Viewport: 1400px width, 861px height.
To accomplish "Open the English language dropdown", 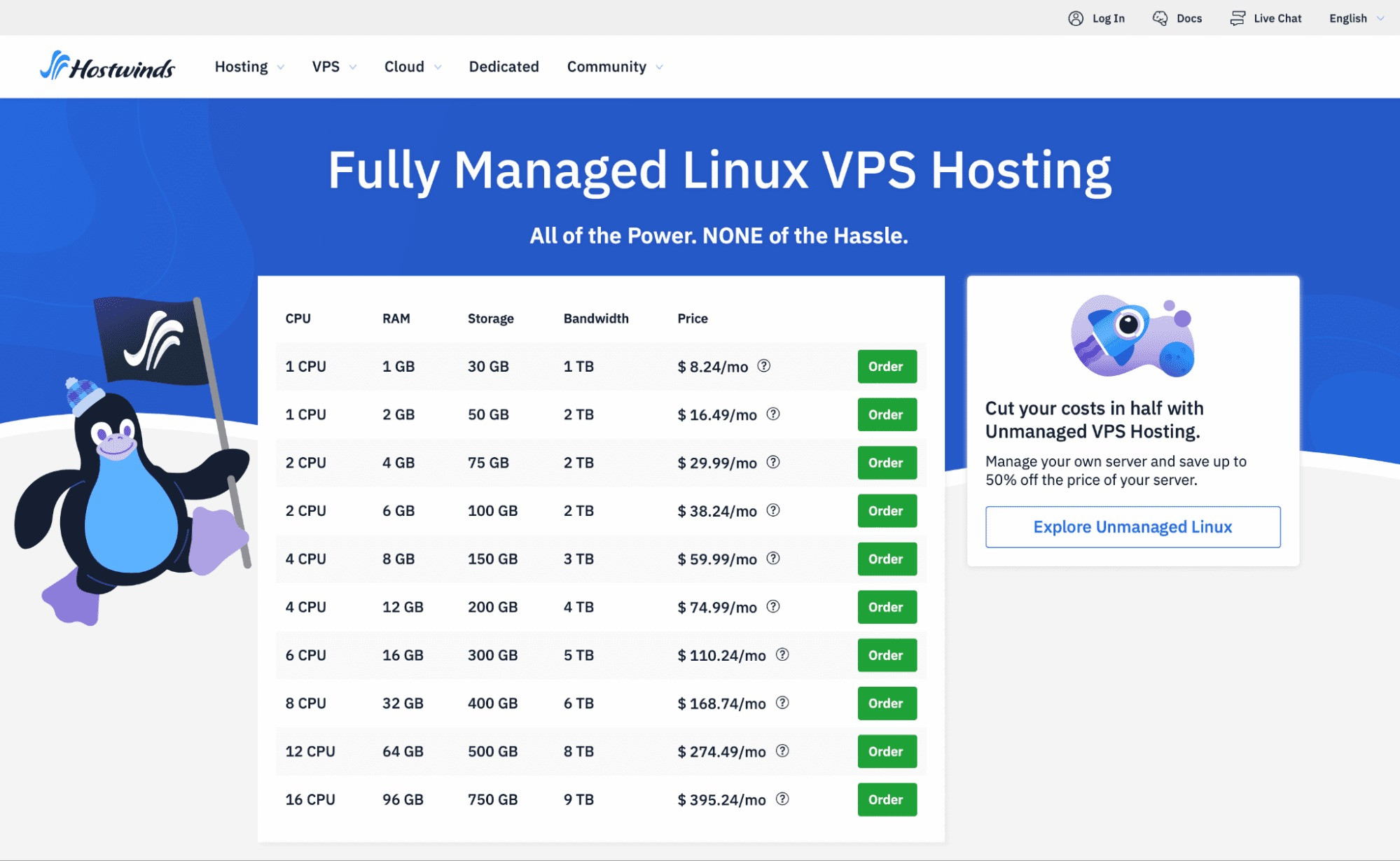I will 1357,18.
